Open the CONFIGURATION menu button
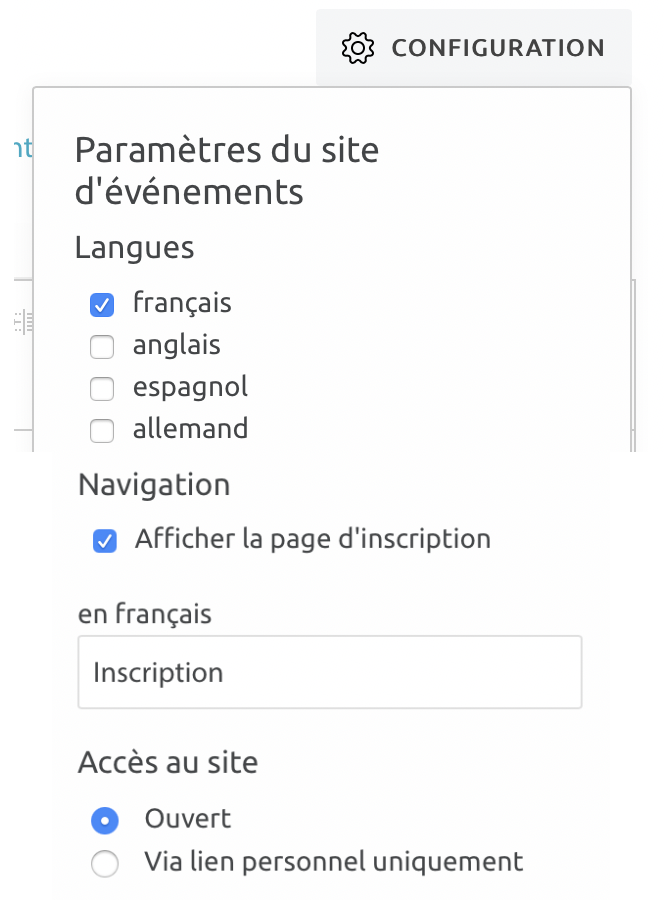The width and height of the screenshot is (664, 912). pyautogui.click(x=474, y=48)
